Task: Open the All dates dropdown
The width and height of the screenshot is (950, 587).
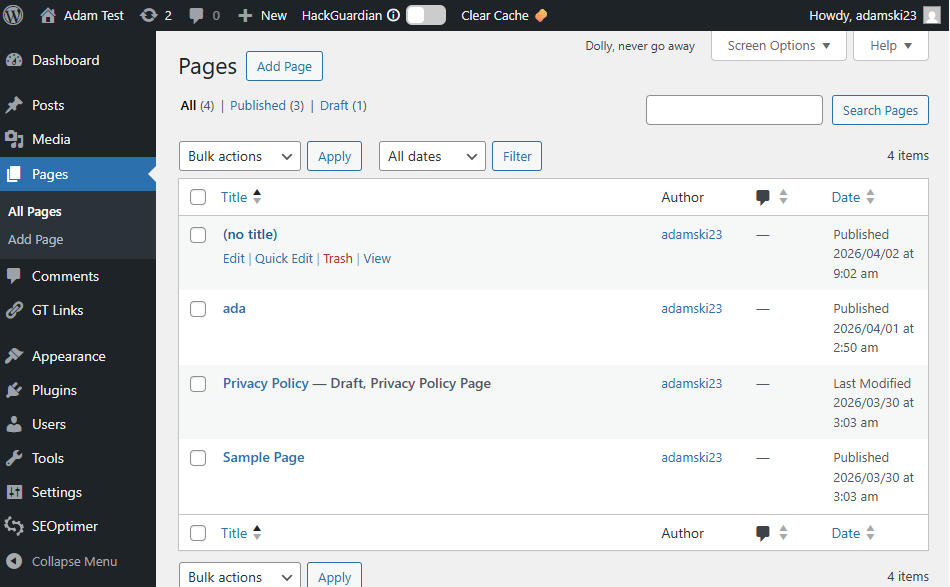Action: (x=432, y=156)
